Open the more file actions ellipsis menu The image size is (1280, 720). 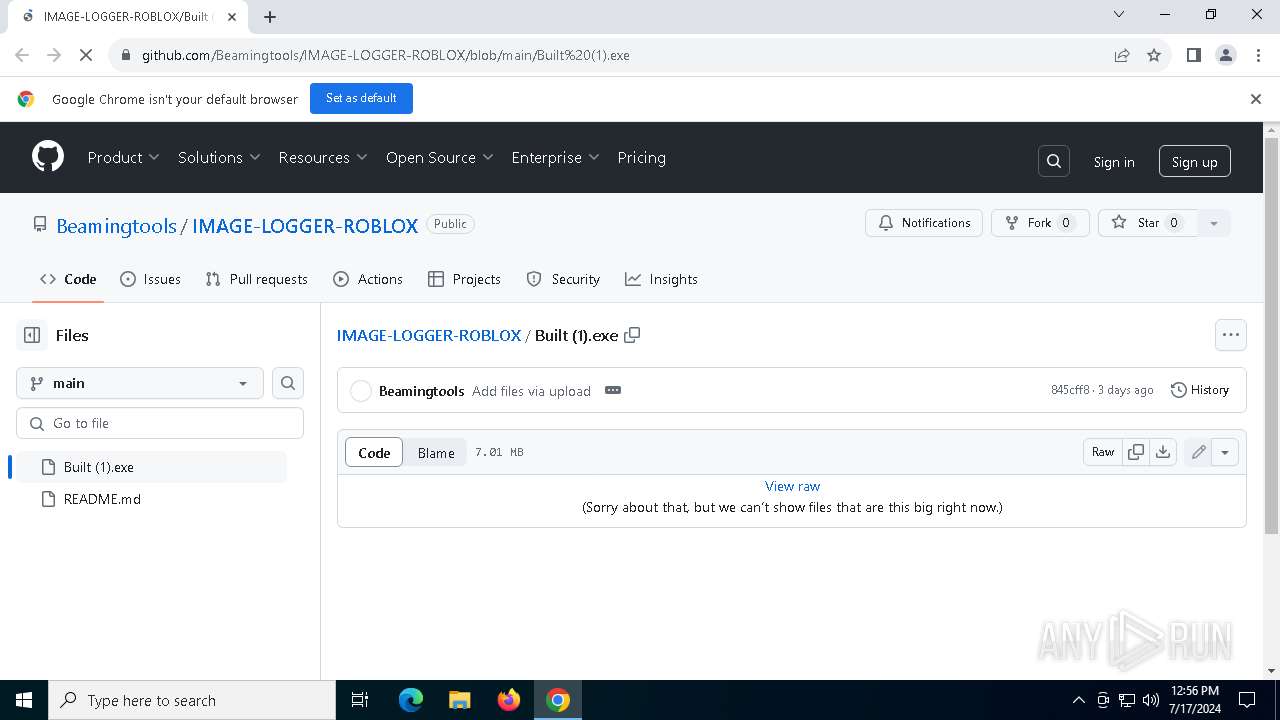(x=1231, y=335)
